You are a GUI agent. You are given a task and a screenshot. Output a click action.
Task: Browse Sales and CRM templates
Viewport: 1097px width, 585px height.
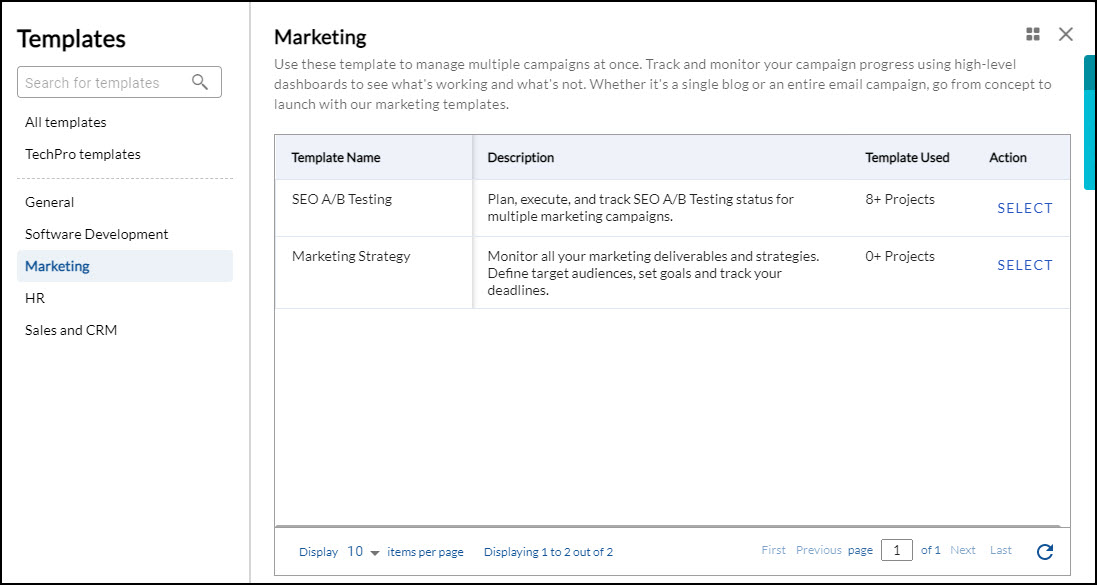(x=70, y=329)
